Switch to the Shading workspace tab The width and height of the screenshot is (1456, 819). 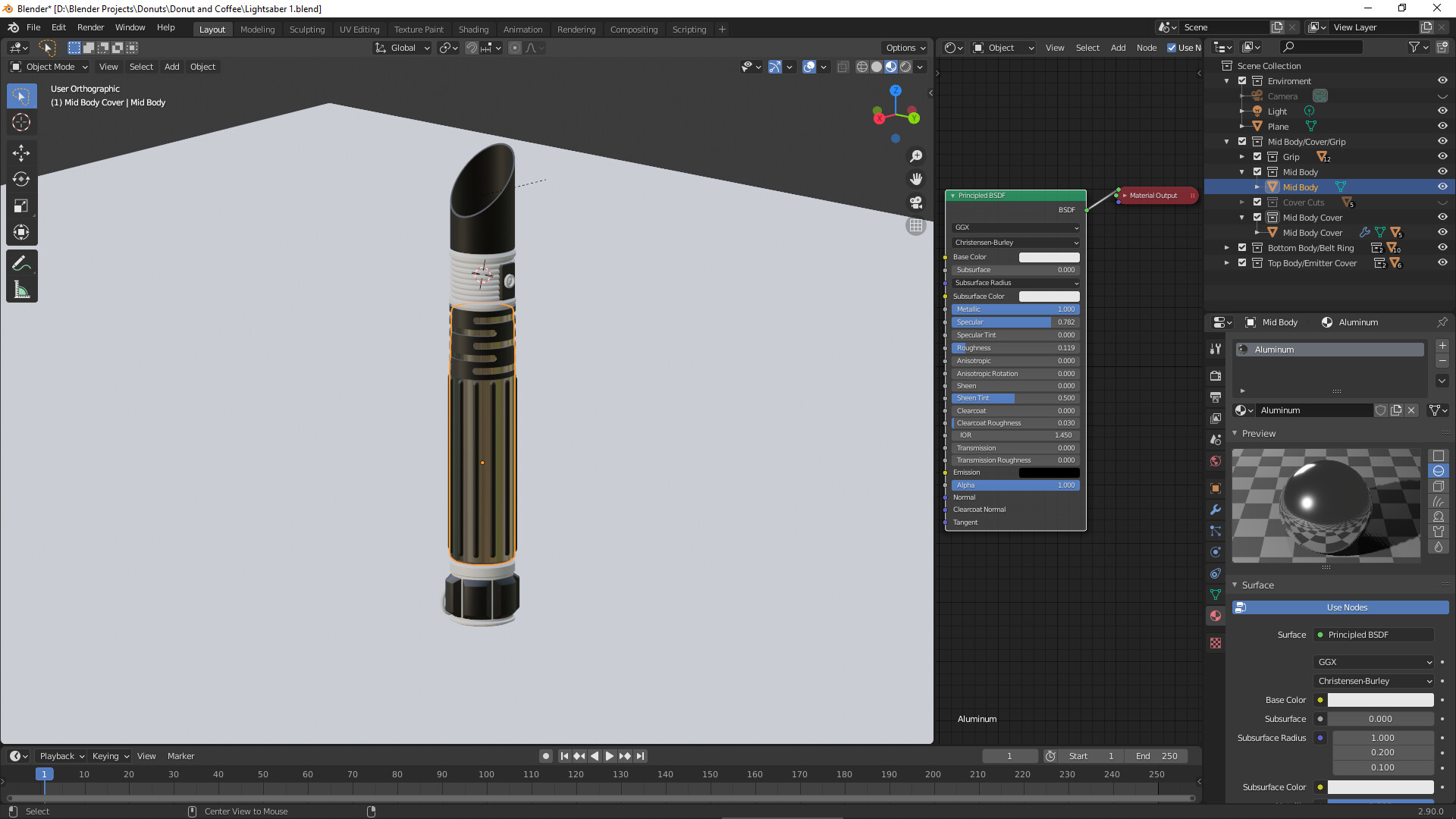(473, 30)
